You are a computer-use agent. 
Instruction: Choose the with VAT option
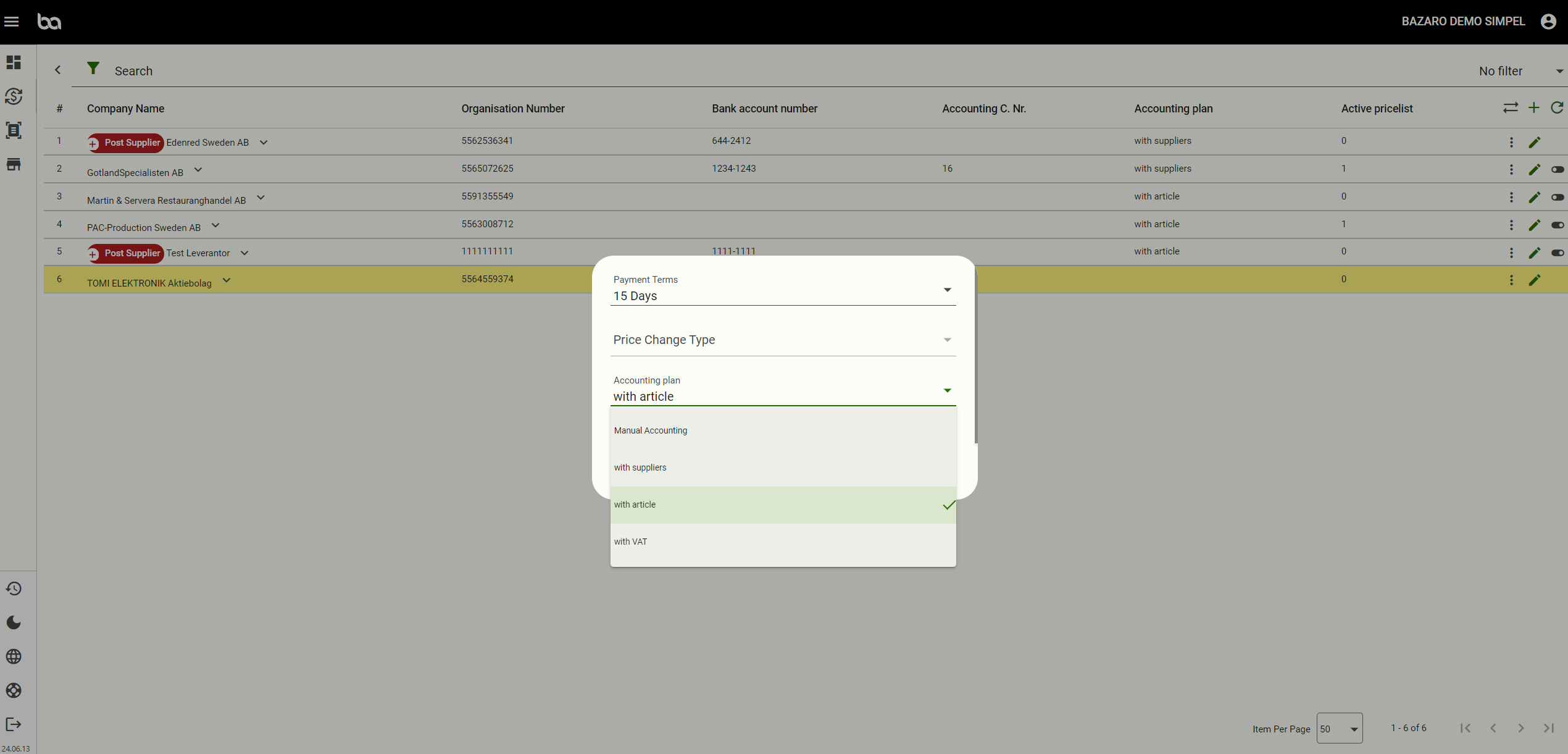point(631,542)
